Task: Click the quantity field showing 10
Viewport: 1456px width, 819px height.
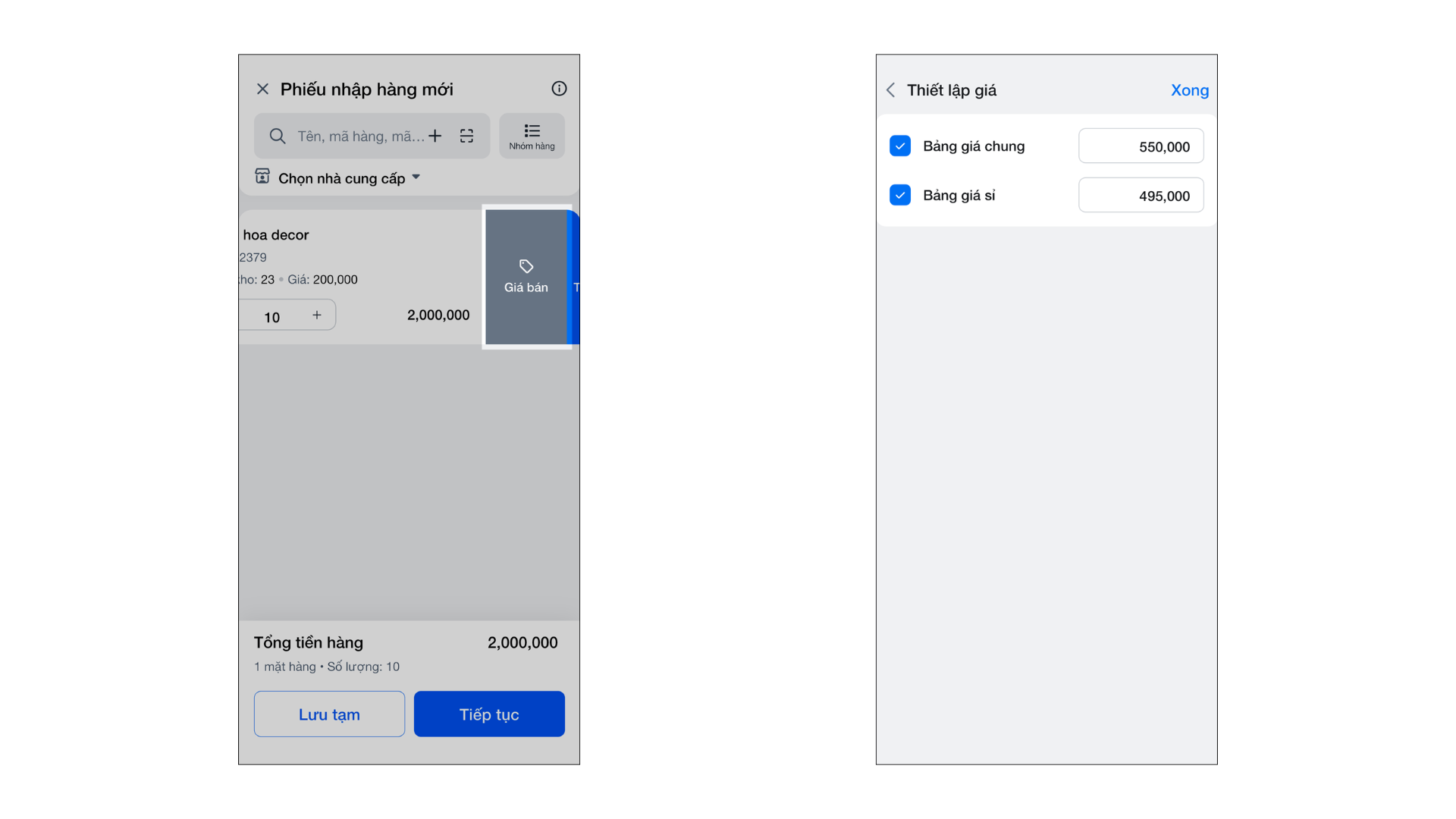Action: [272, 317]
